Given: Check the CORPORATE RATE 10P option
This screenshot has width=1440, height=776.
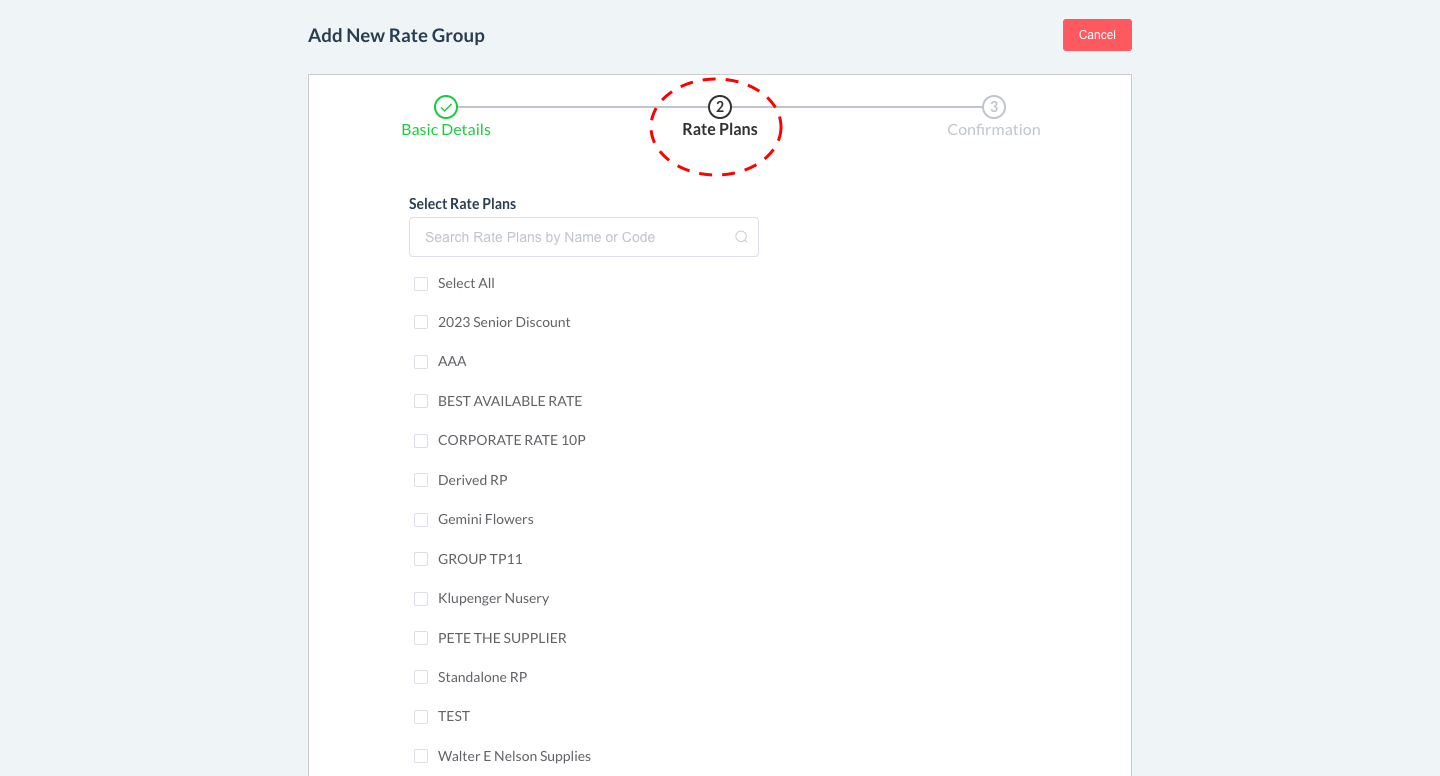Looking at the screenshot, I should pos(421,441).
